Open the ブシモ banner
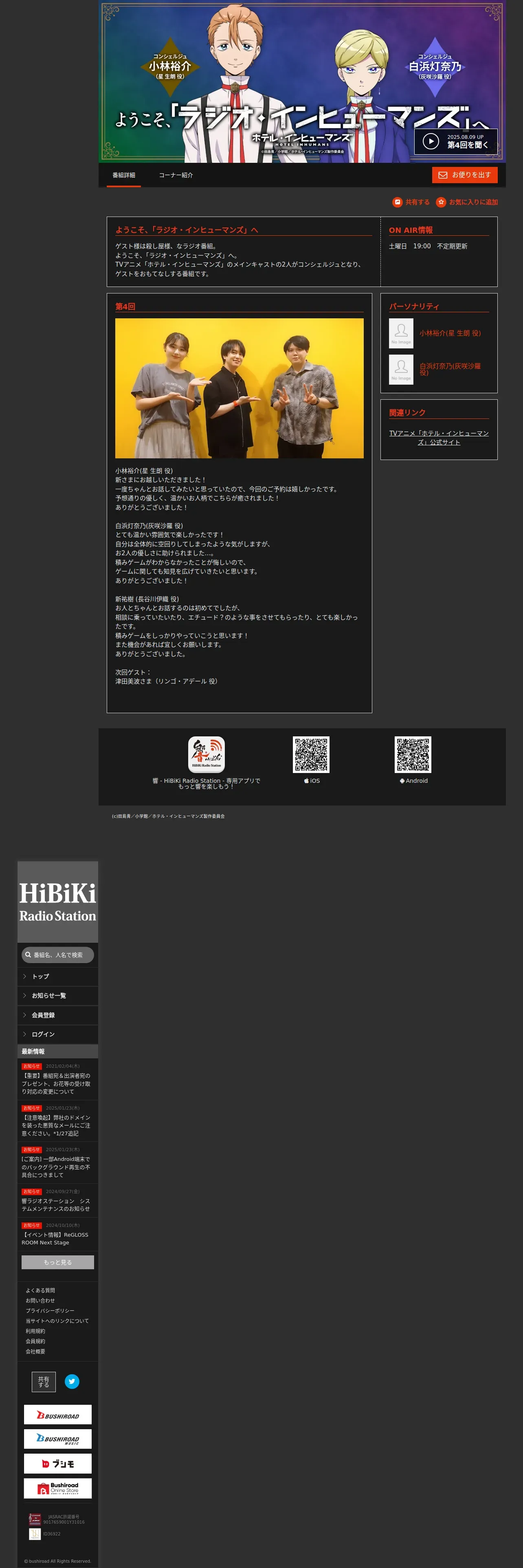This screenshot has width=523, height=1568. (x=58, y=1464)
